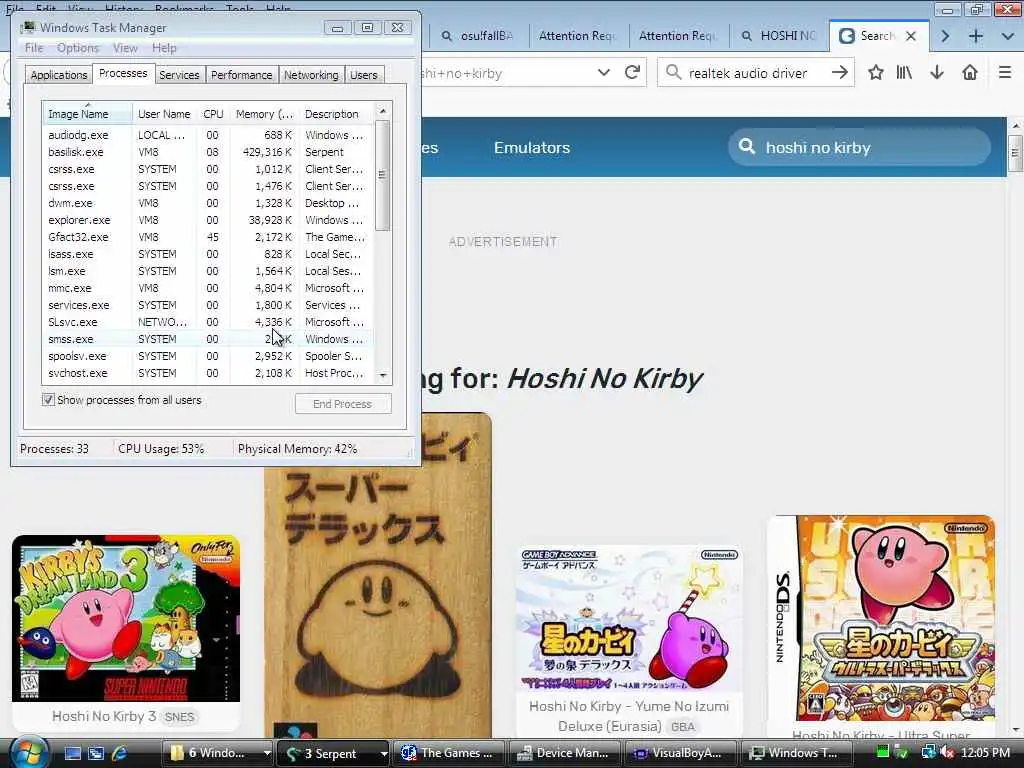Screen dimensions: 1024x768
Task: Switch to the Users tab
Action: click(364, 74)
